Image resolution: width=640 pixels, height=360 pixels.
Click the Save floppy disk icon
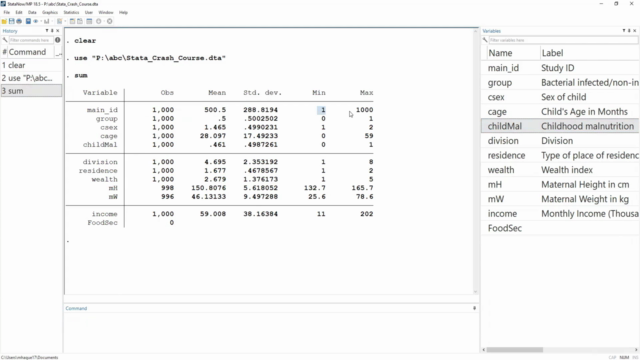coord(11,21)
